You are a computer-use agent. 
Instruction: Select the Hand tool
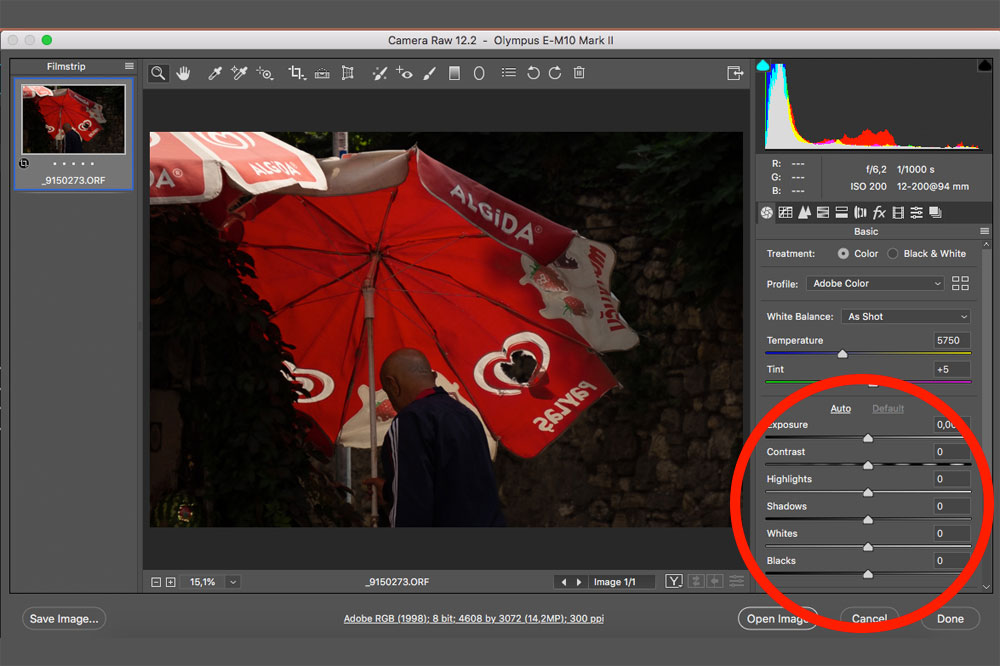tap(184, 73)
